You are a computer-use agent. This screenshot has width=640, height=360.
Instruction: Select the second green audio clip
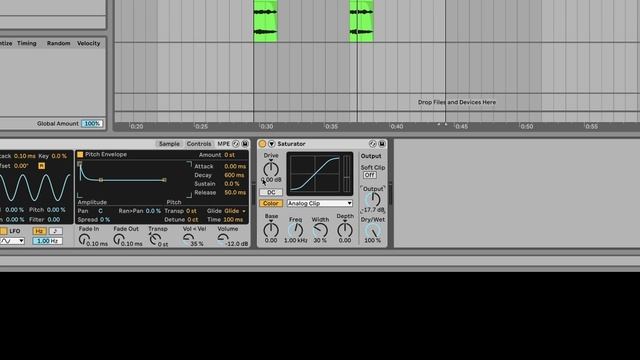pos(362,21)
